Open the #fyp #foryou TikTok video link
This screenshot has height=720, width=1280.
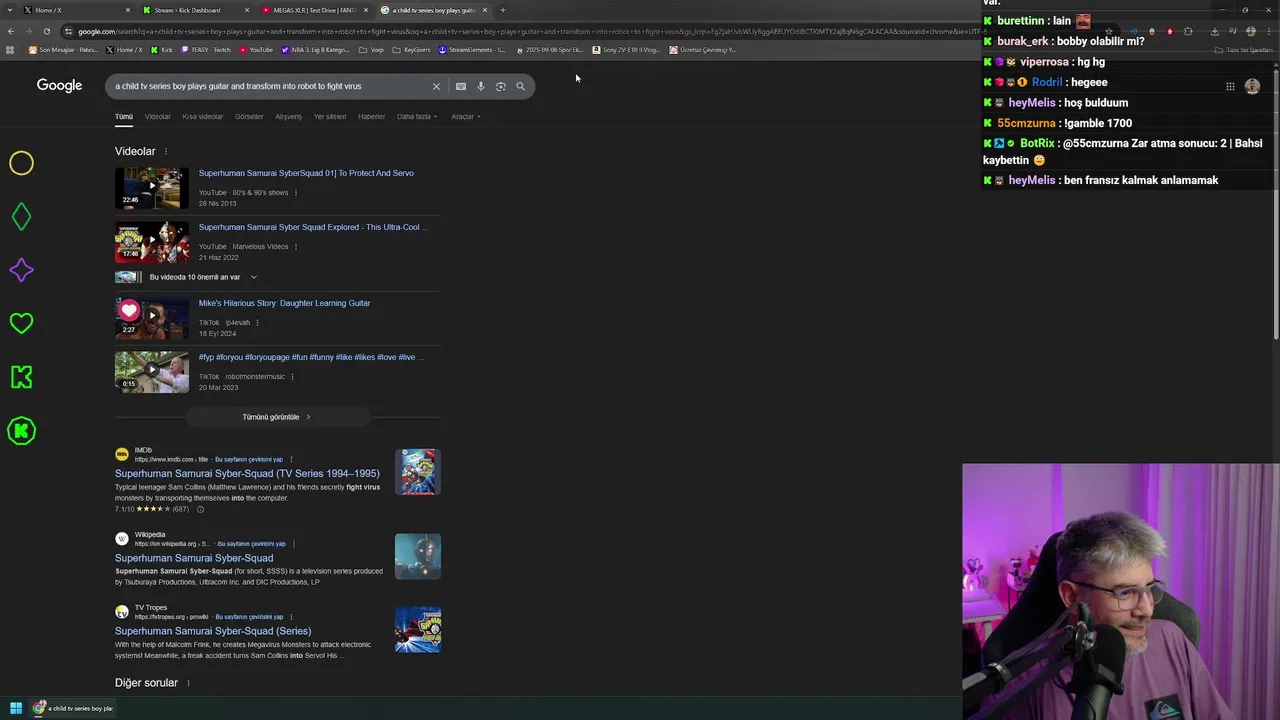(310, 357)
